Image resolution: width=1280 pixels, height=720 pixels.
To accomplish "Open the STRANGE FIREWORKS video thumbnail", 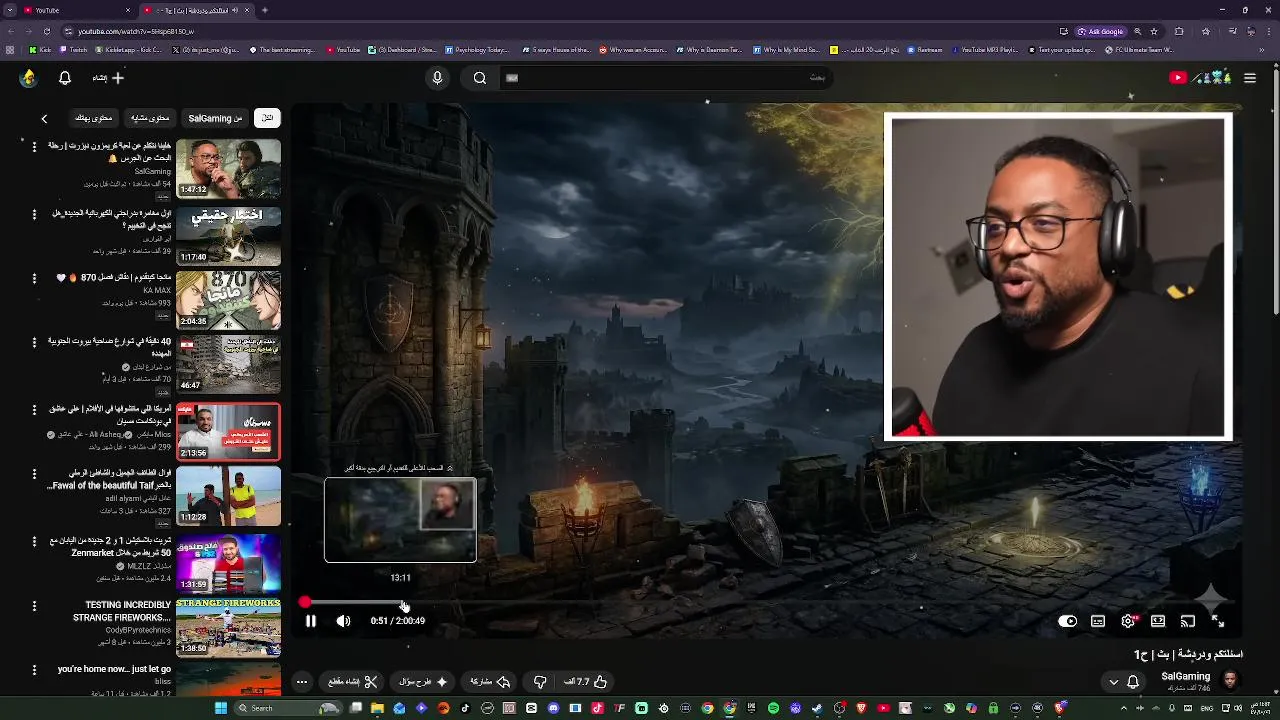I will pyautogui.click(x=229, y=628).
